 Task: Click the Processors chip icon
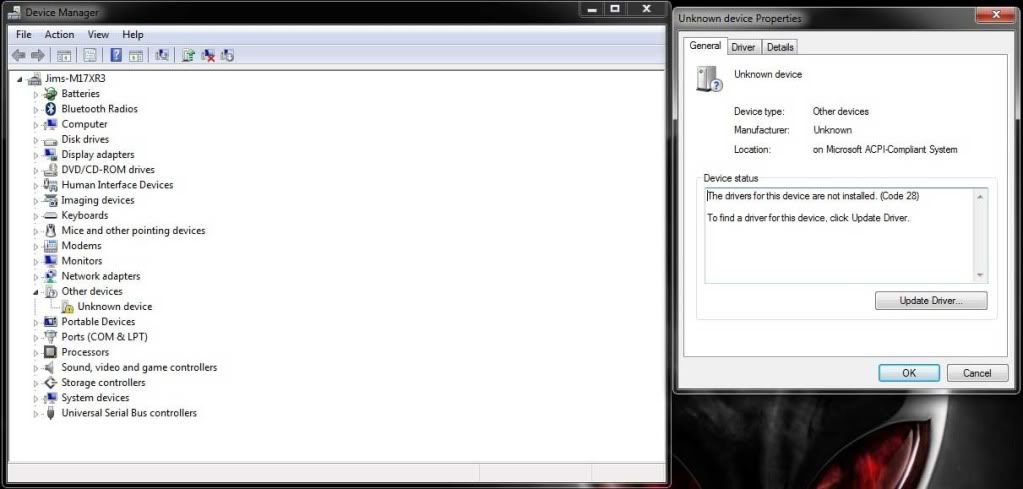50,352
